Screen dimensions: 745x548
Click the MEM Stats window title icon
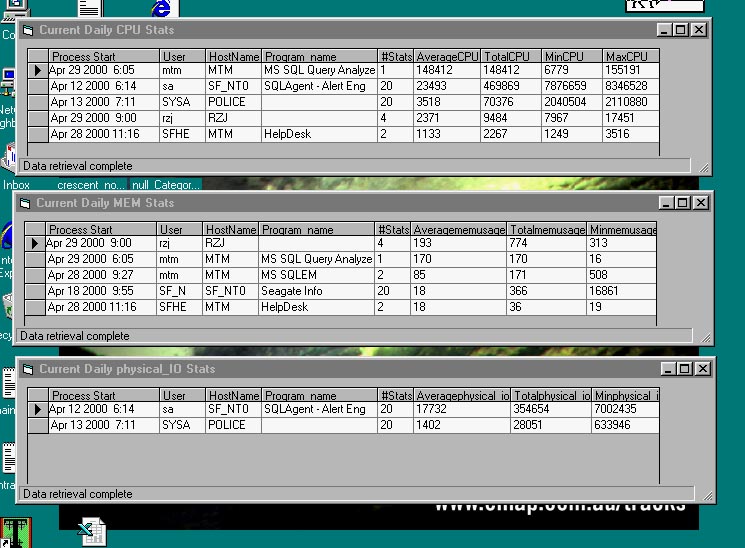click(x=25, y=203)
